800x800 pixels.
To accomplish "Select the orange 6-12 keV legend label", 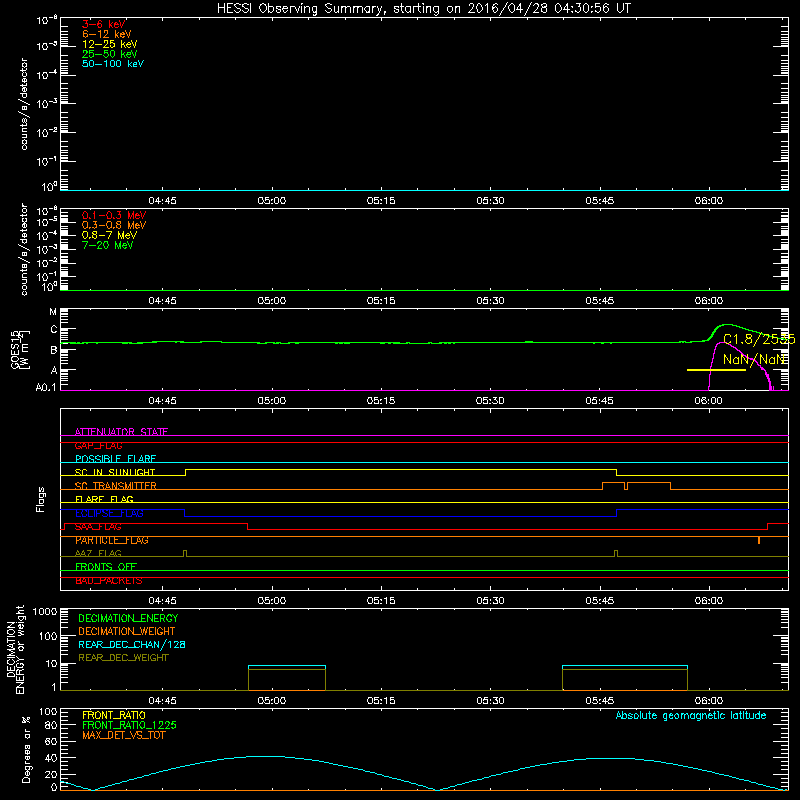I will [107, 34].
